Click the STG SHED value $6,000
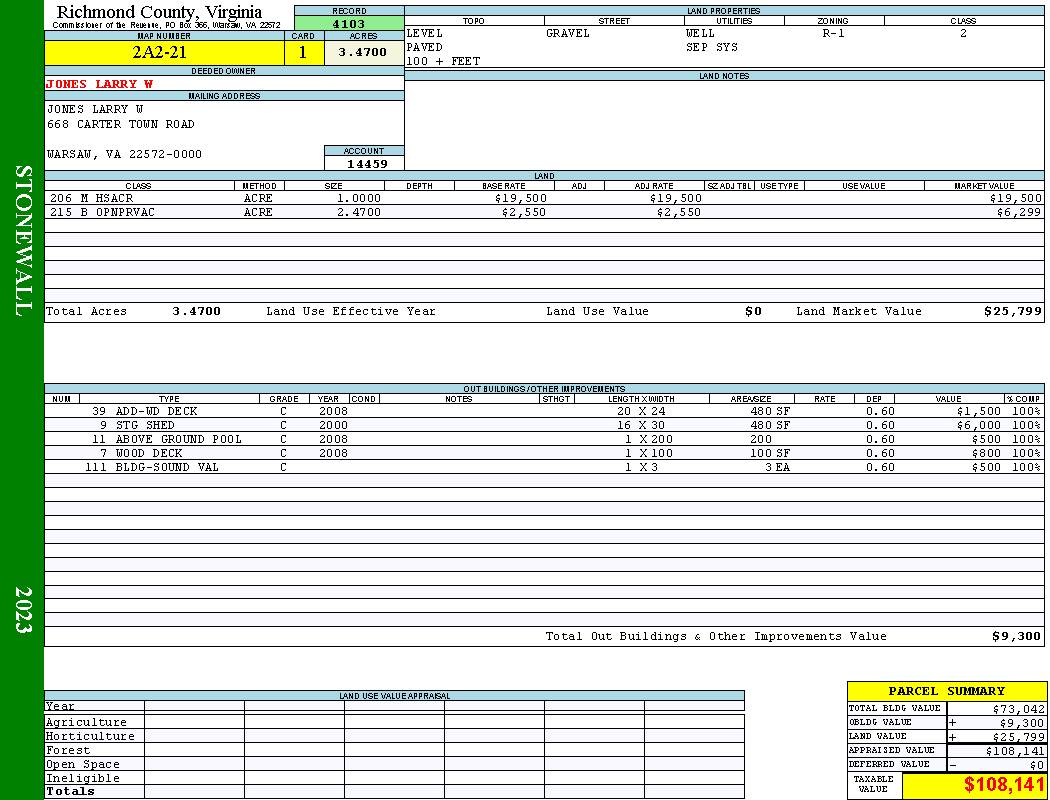 978,425
